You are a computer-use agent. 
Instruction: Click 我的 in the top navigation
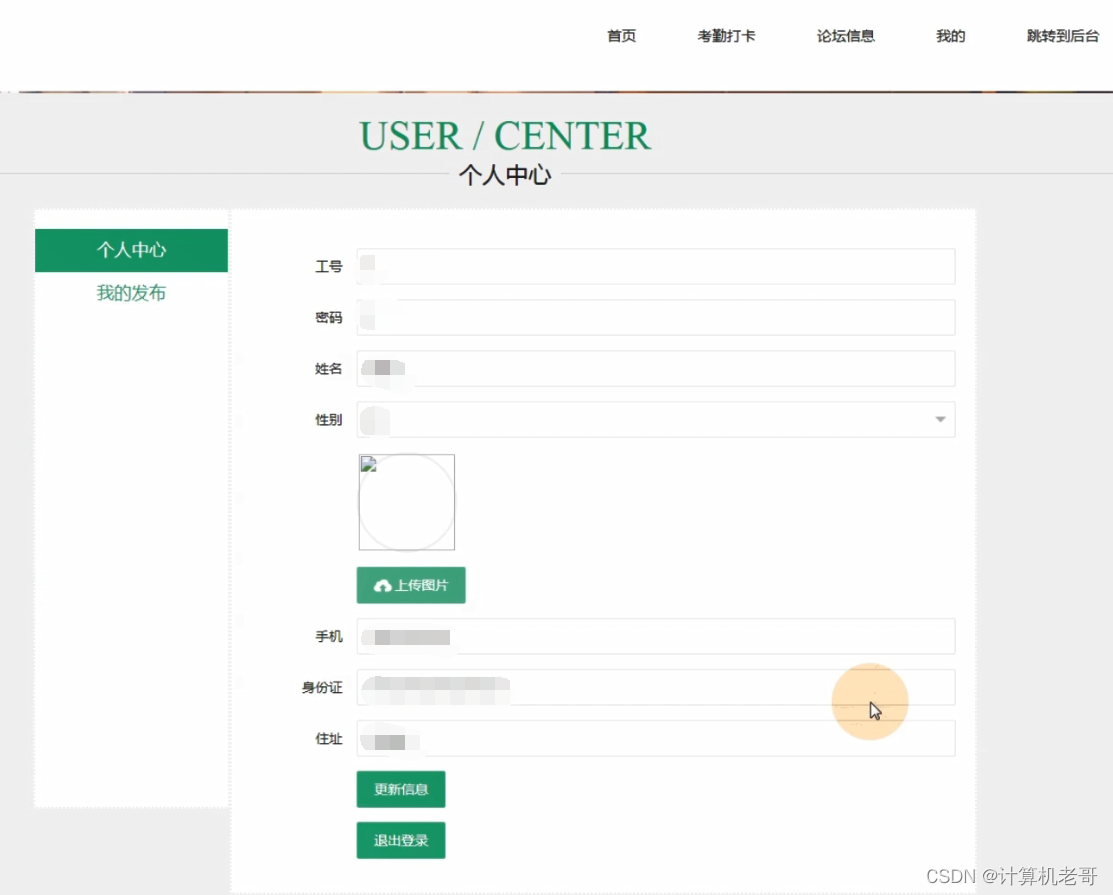pos(949,36)
